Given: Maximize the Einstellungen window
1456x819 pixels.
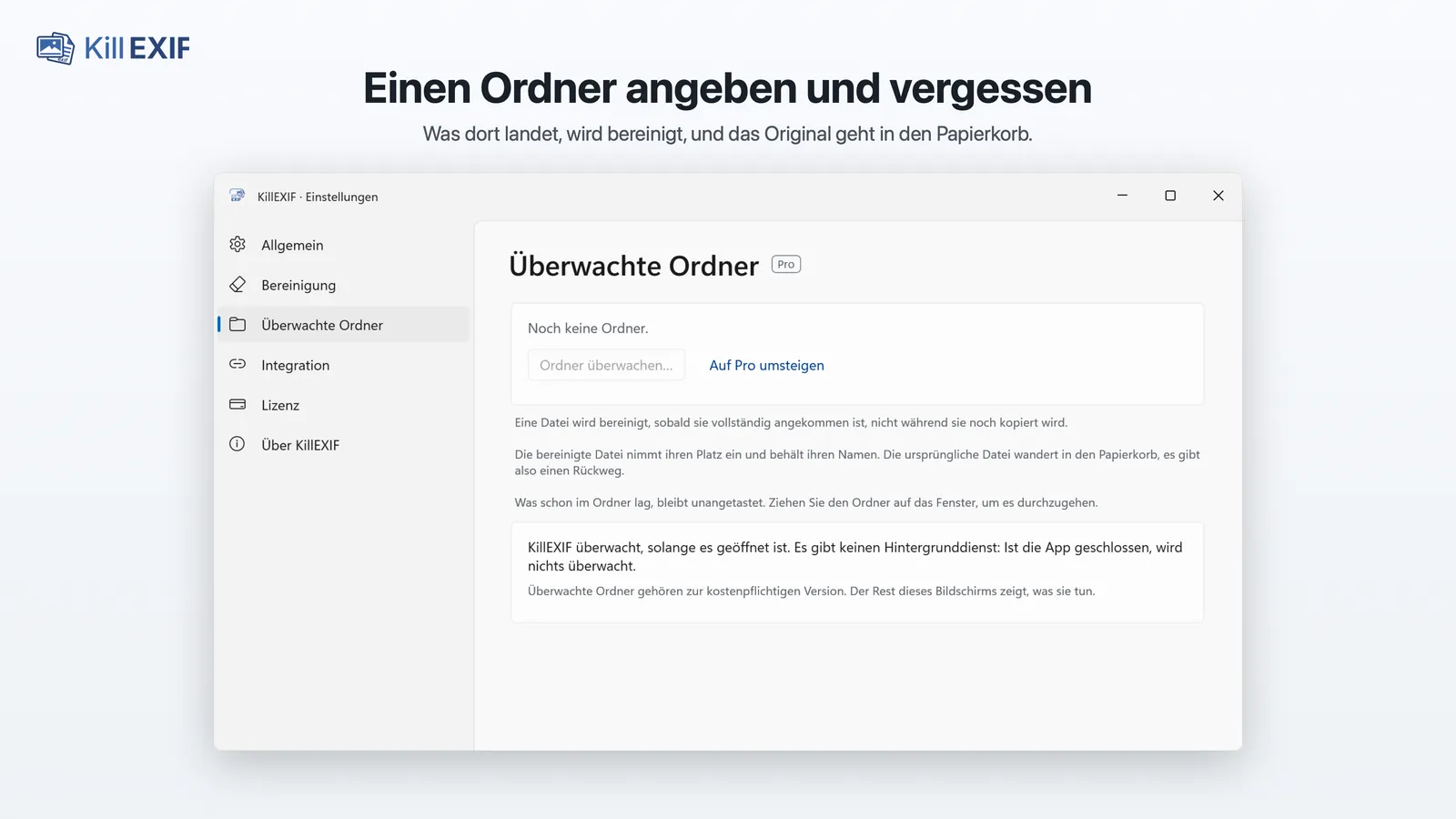Looking at the screenshot, I should (x=1170, y=196).
